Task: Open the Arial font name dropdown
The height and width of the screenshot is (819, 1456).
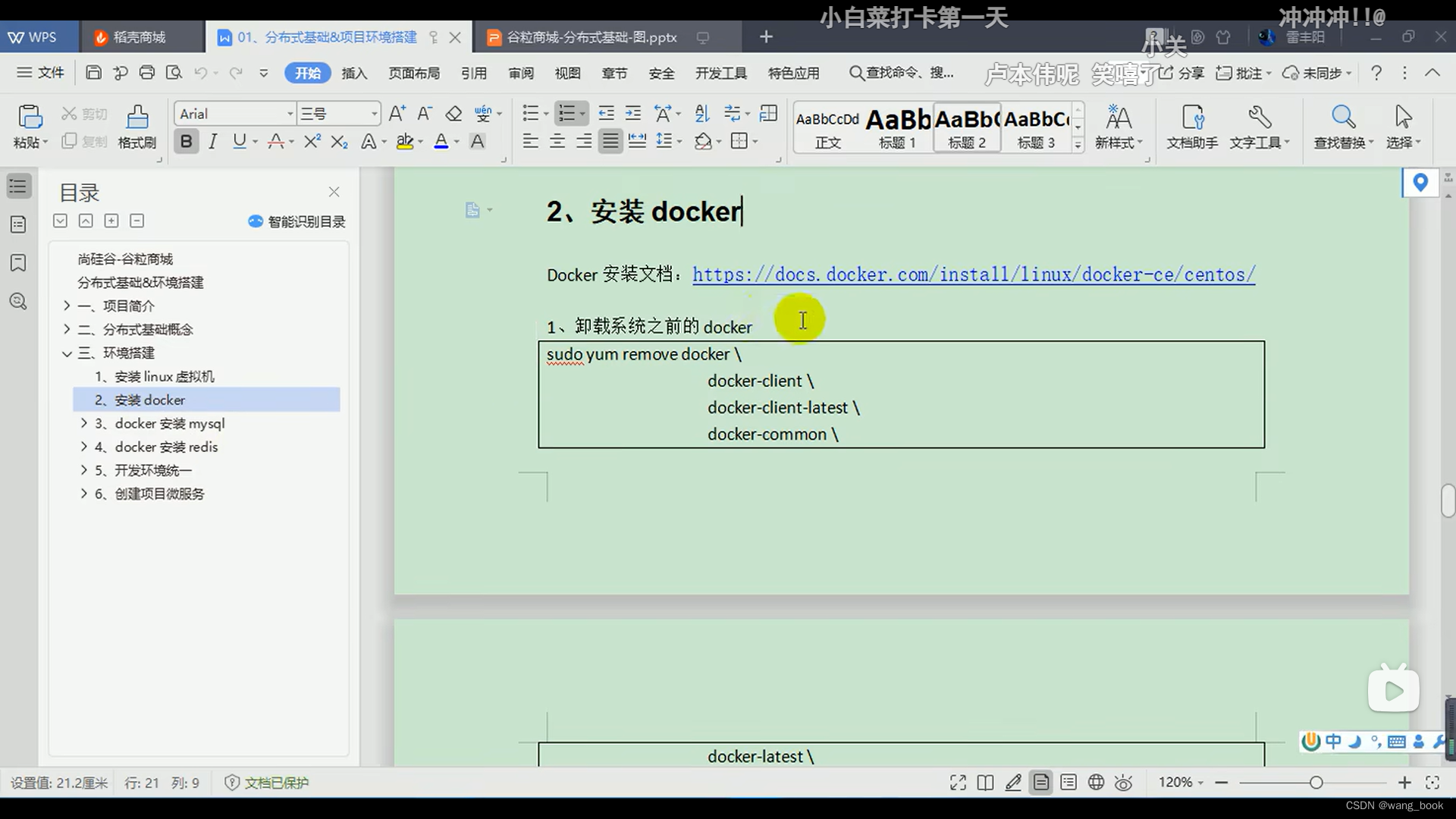Action: pyautogui.click(x=290, y=114)
